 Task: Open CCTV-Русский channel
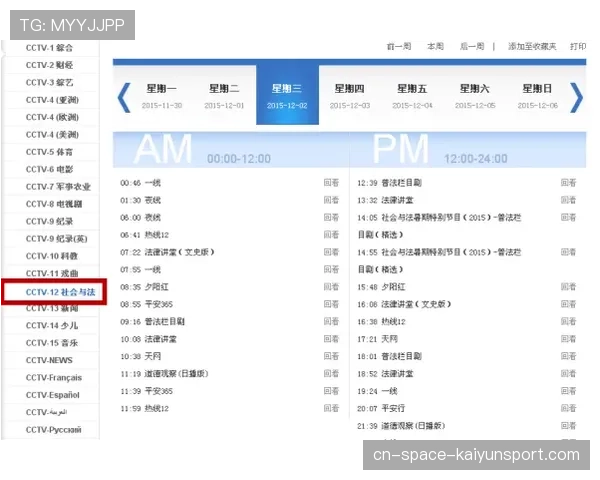54,429
